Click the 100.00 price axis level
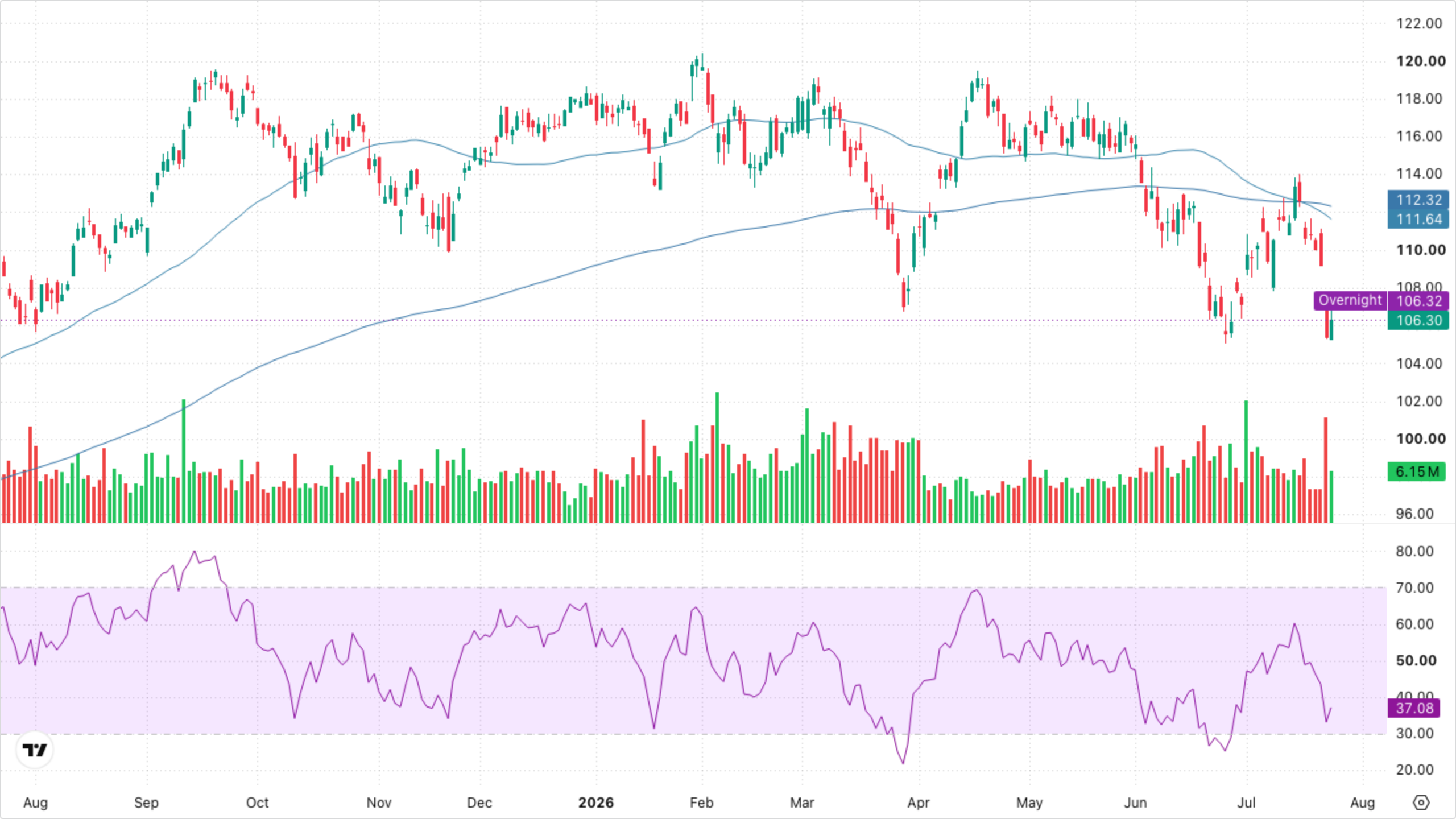The image size is (1456, 819). [1420, 439]
